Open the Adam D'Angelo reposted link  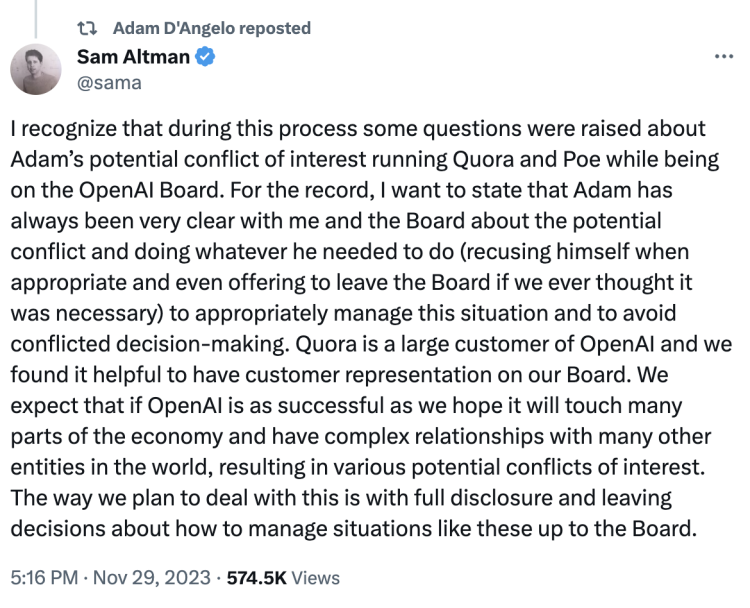211,28
